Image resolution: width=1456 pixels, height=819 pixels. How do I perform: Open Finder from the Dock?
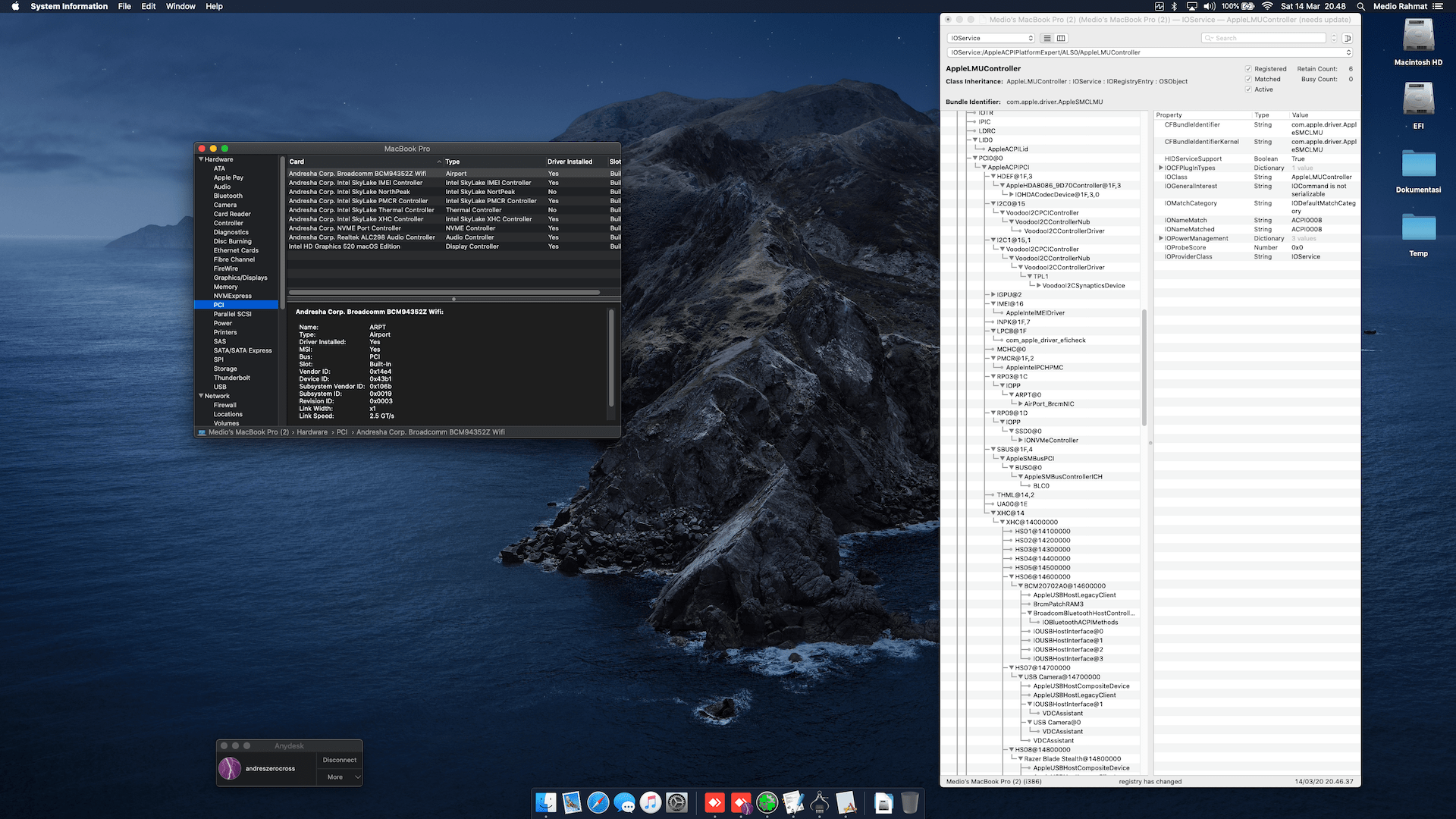(546, 802)
